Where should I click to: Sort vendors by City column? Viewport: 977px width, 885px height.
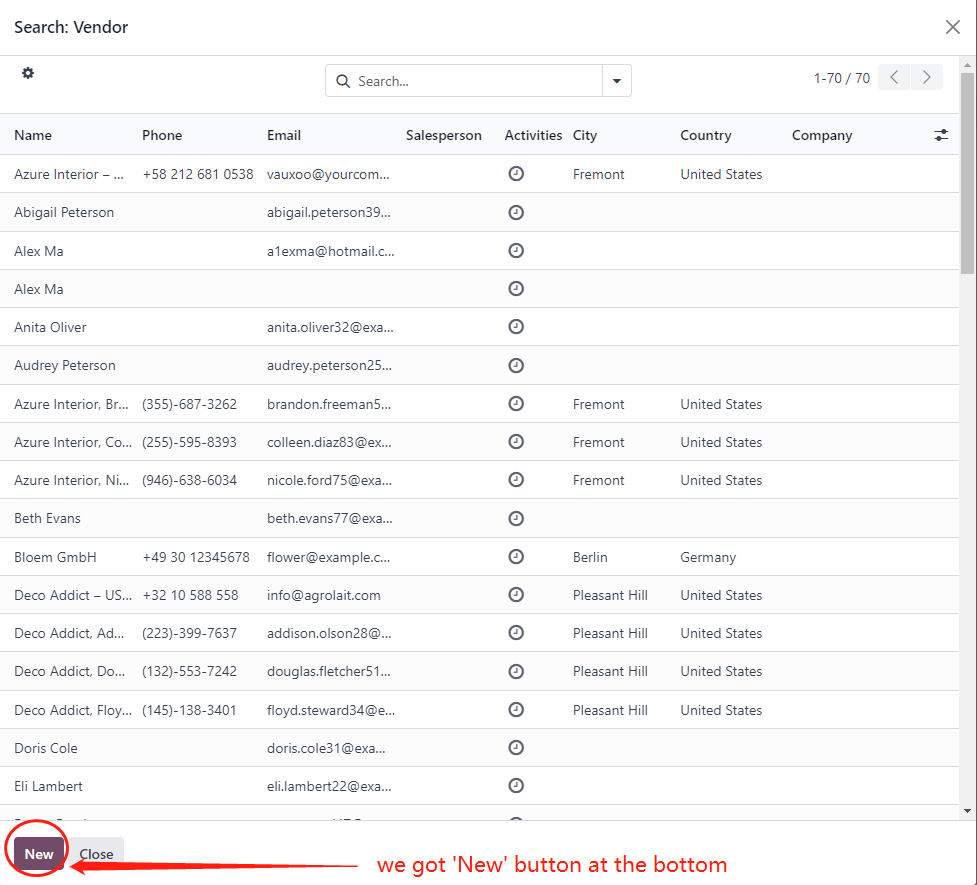click(x=585, y=135)
